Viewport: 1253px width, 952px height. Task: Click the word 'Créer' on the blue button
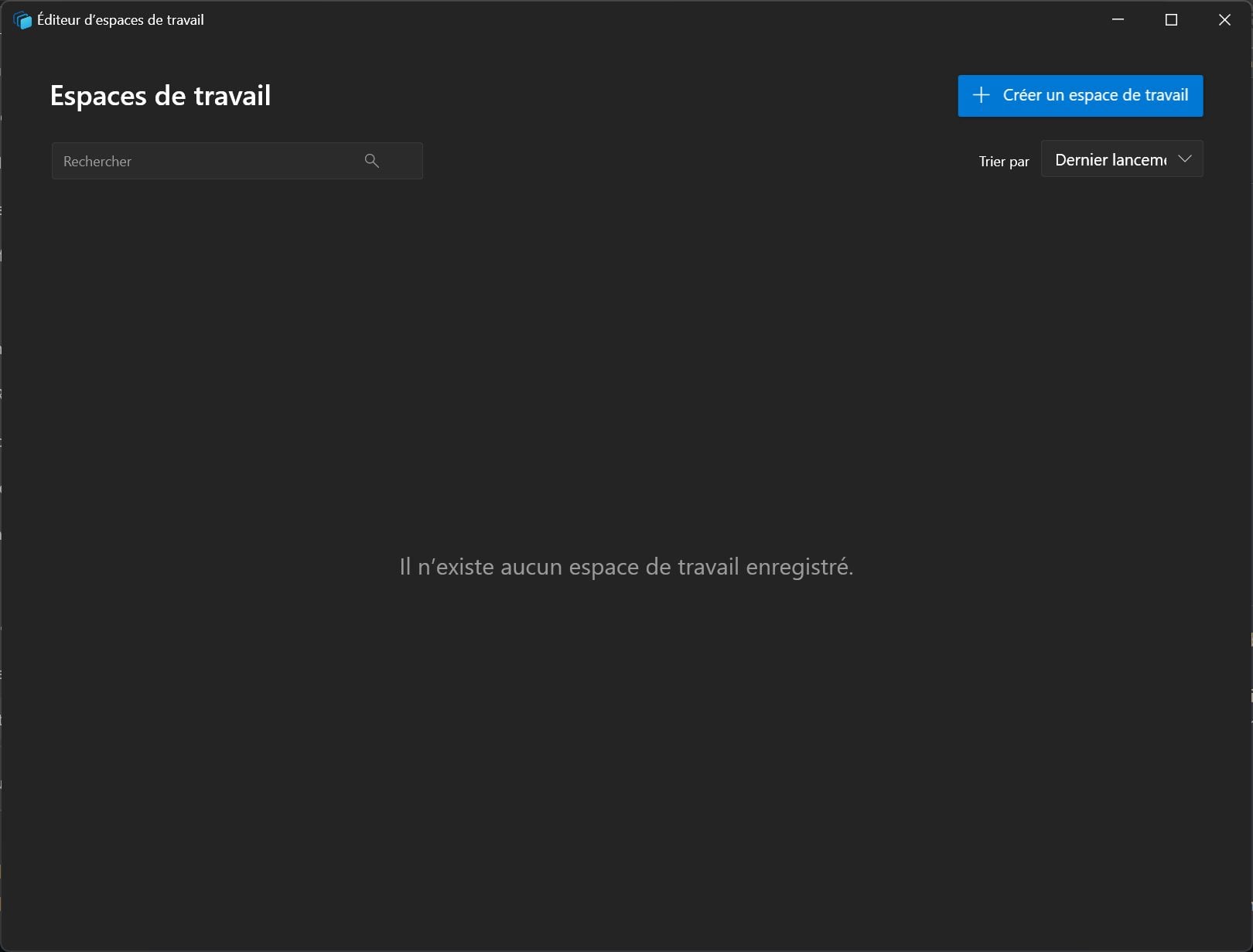point(1022,95)
